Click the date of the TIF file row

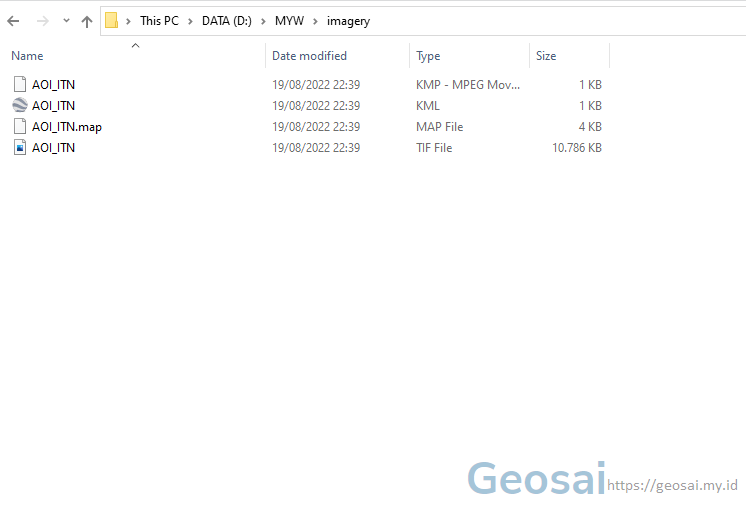point(316,148)
